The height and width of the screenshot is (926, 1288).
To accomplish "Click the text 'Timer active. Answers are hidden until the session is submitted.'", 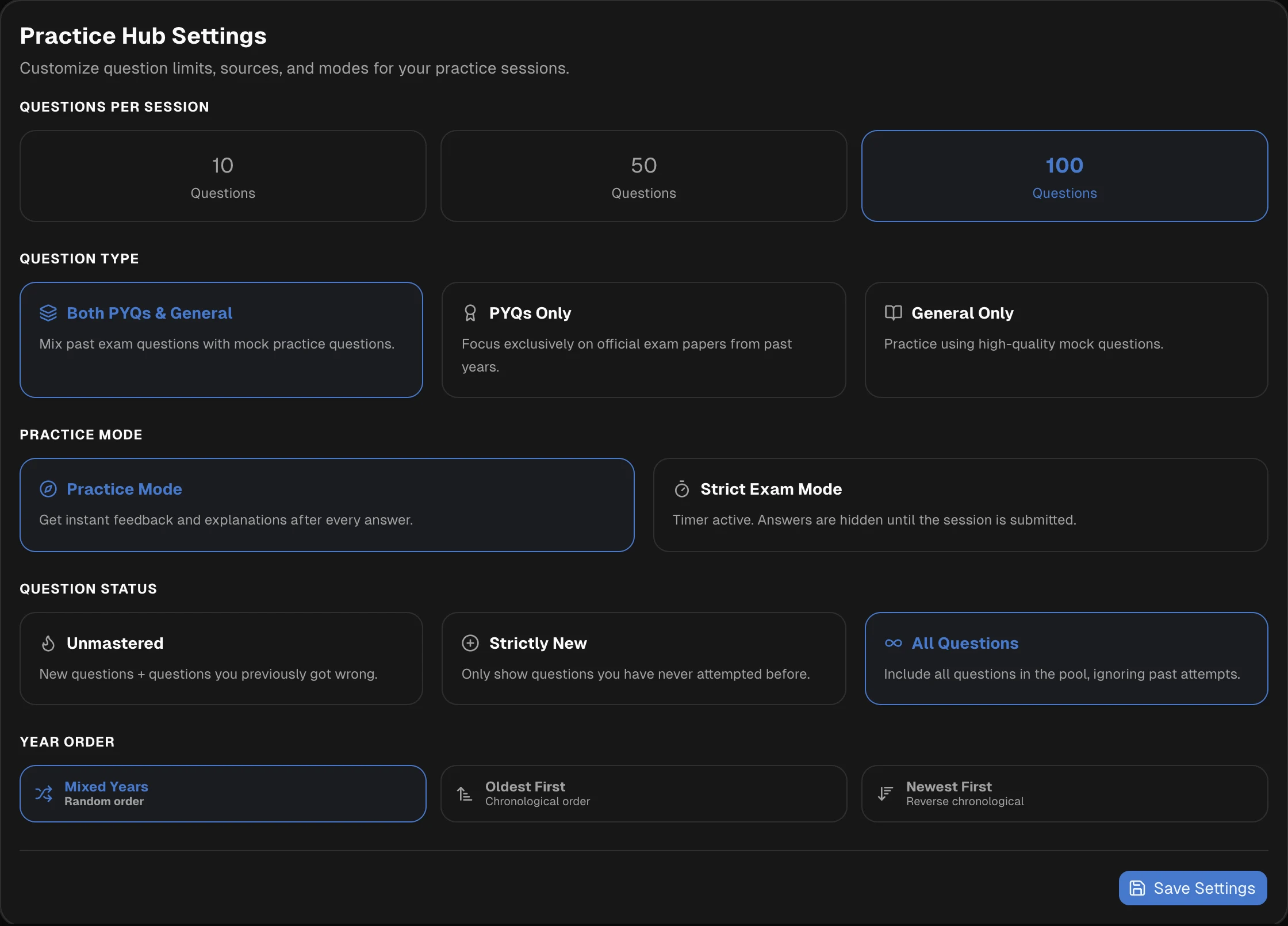I will 875,520.
